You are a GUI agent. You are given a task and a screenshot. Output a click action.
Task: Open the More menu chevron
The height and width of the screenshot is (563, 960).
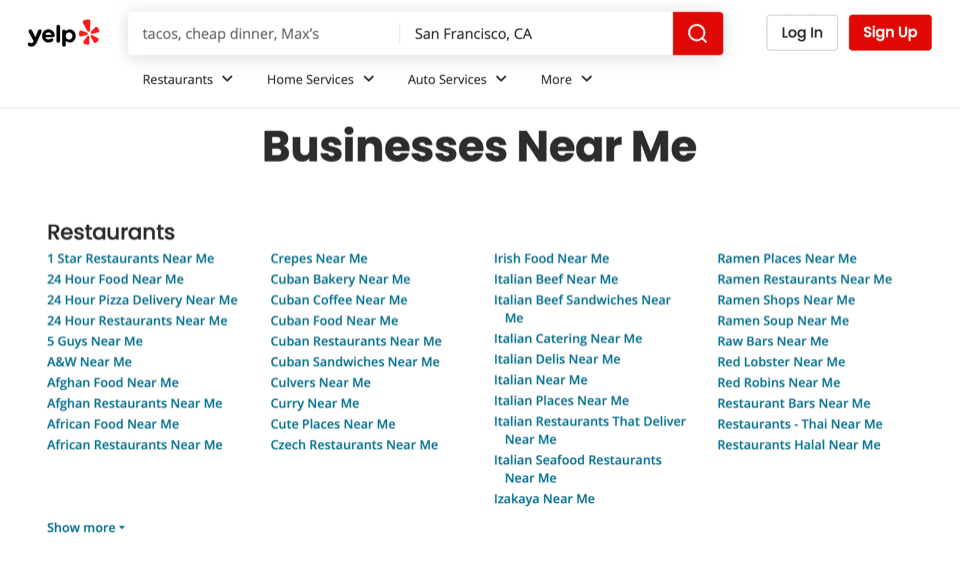(587, 79)
